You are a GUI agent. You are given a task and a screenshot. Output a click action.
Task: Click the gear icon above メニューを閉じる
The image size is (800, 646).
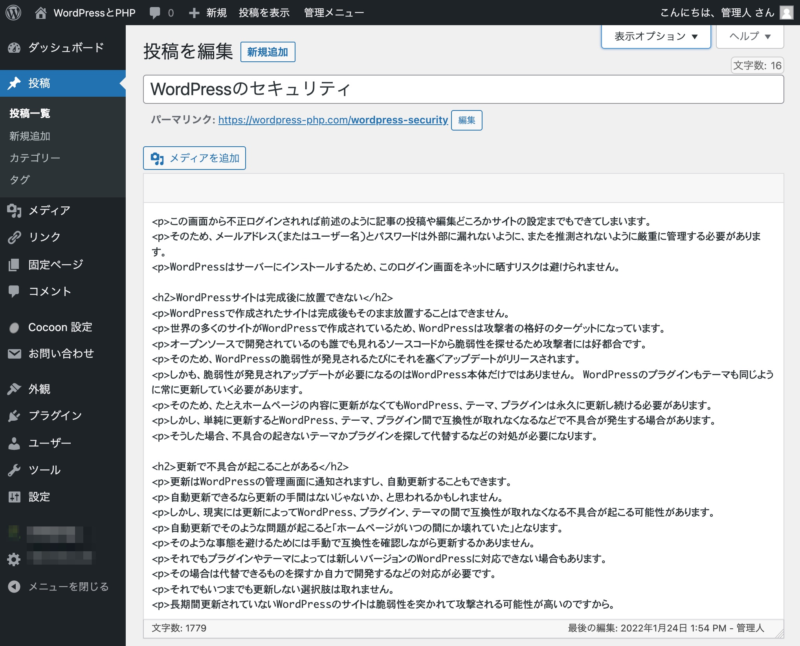pos(14,559)
